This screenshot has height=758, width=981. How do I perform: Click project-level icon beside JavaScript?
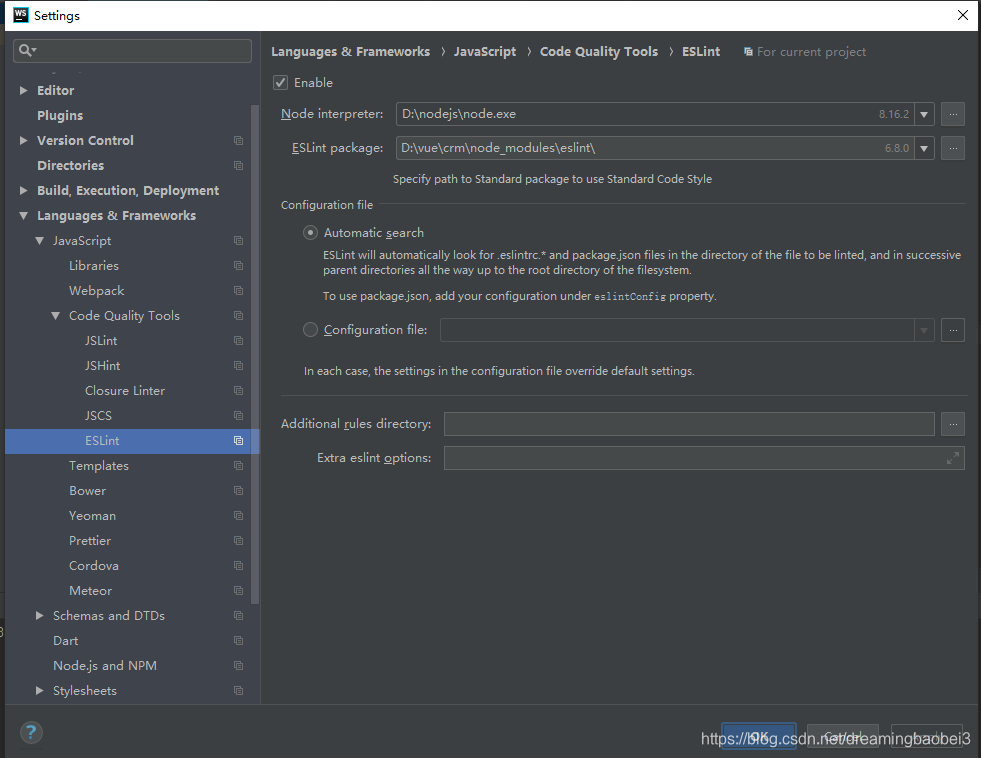pos(238,240)
